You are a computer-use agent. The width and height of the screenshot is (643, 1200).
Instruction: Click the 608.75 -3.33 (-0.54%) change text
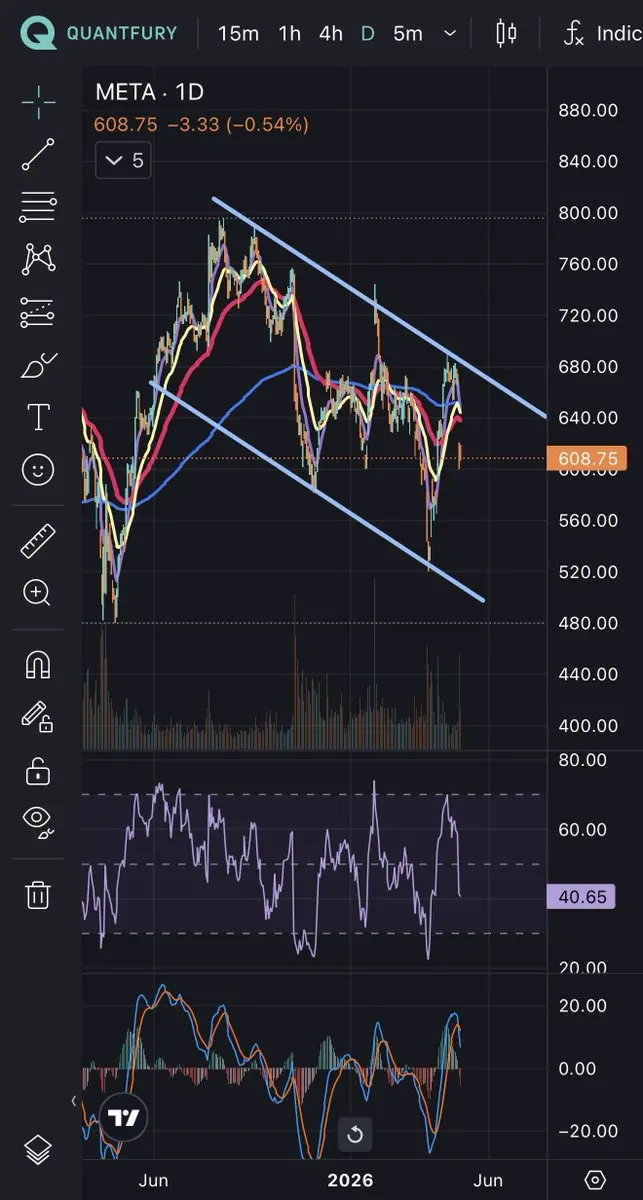tap(201, 125)
